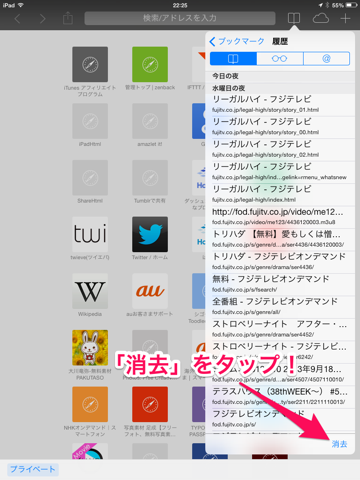360x480 pixels.
Task: Open 管理トップ | zenback green bookmark icon
Action: tap(150, 64)
